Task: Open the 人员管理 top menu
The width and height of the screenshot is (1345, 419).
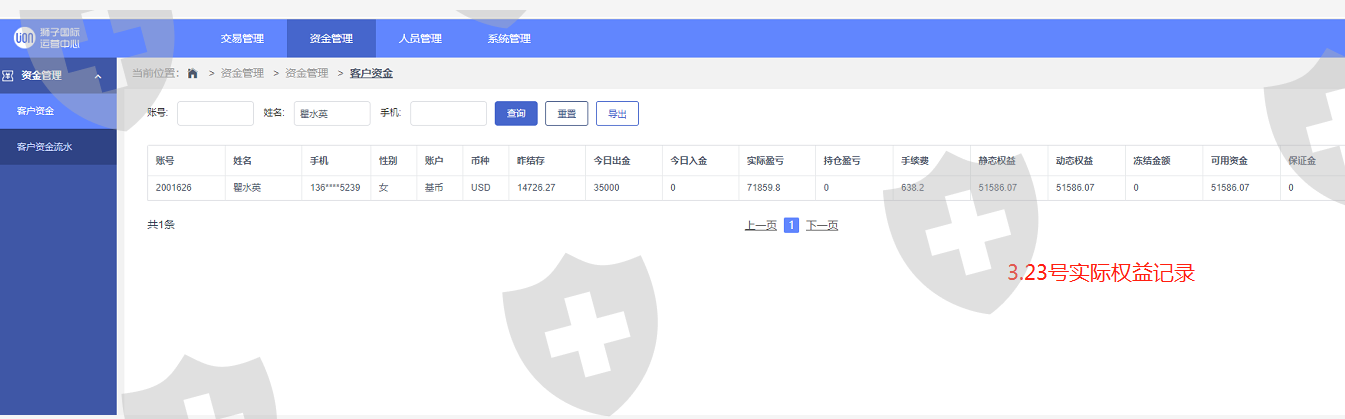Action: tap(420, 39)
